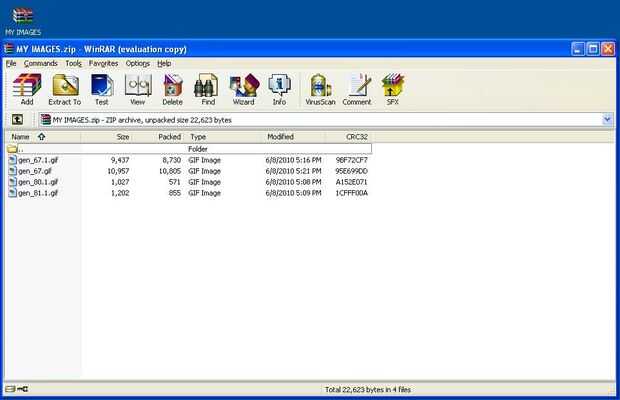The width and height of the screenshot is (620, 400).
Task: Click size value 9,437
Action: tap(120, 160)
